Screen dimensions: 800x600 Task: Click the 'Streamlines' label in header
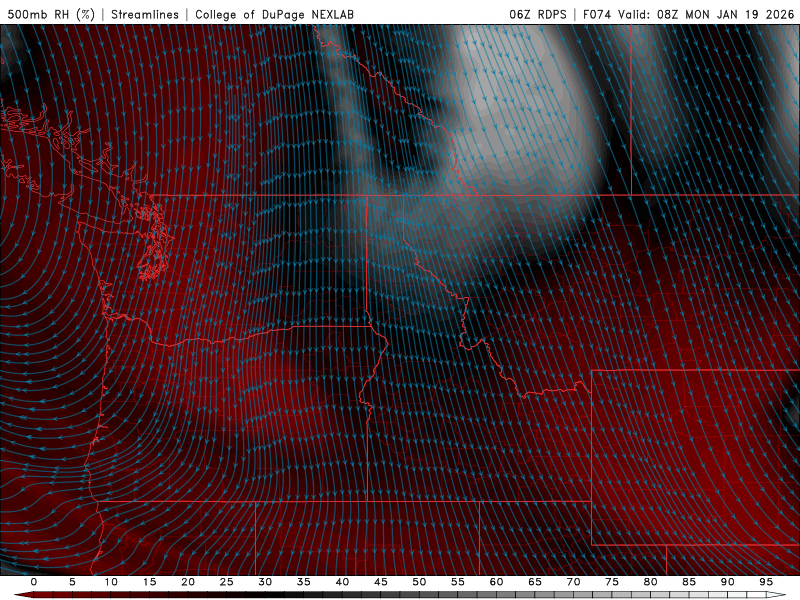pos(145,14)
